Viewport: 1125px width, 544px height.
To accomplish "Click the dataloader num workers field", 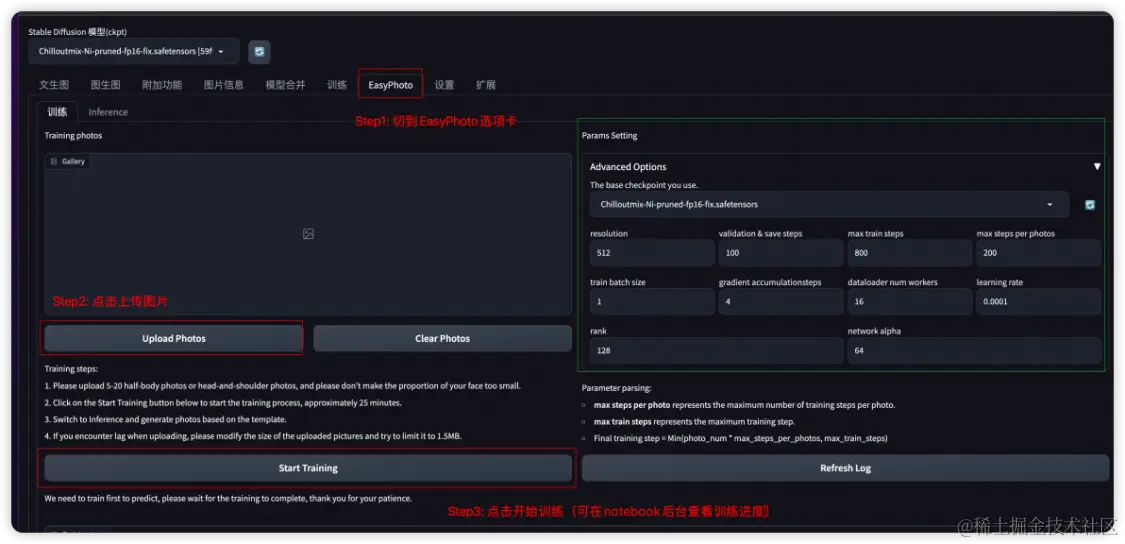I will point(910,301).
